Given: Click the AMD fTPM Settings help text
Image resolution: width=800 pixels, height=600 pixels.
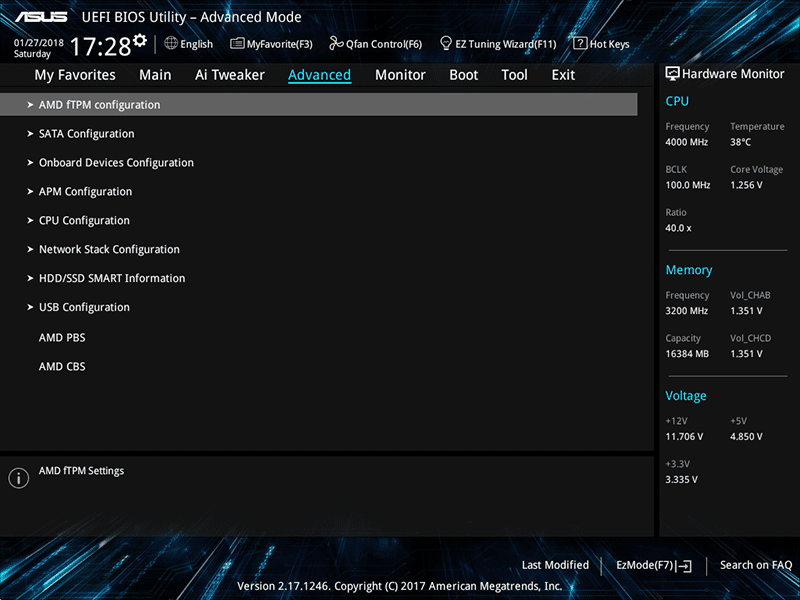Looking at the screenshot, I should click(82, 471).
